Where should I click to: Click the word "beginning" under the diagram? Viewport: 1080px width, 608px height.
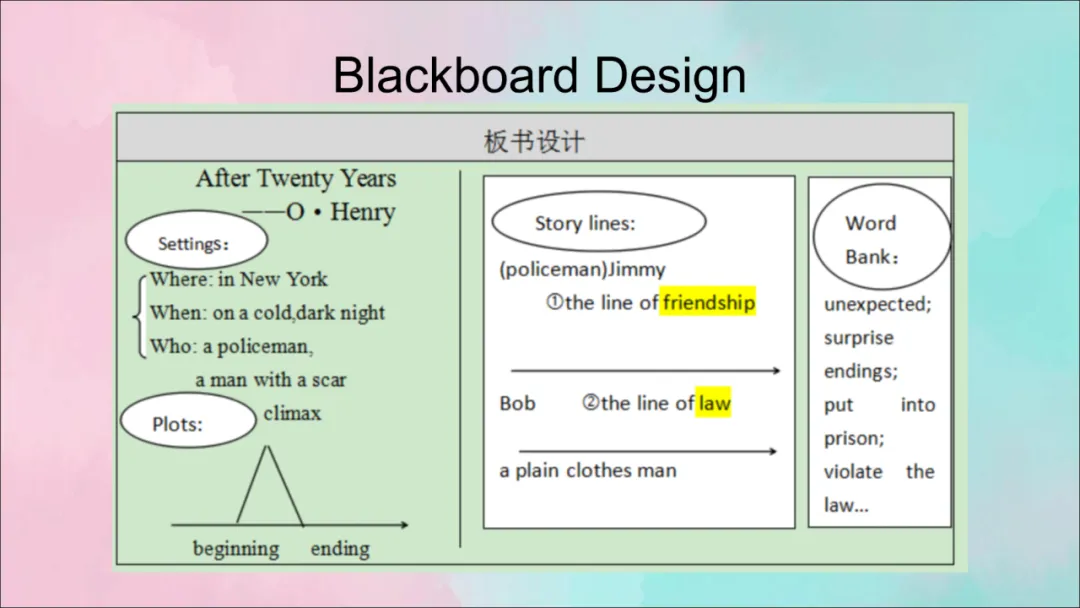236,549
